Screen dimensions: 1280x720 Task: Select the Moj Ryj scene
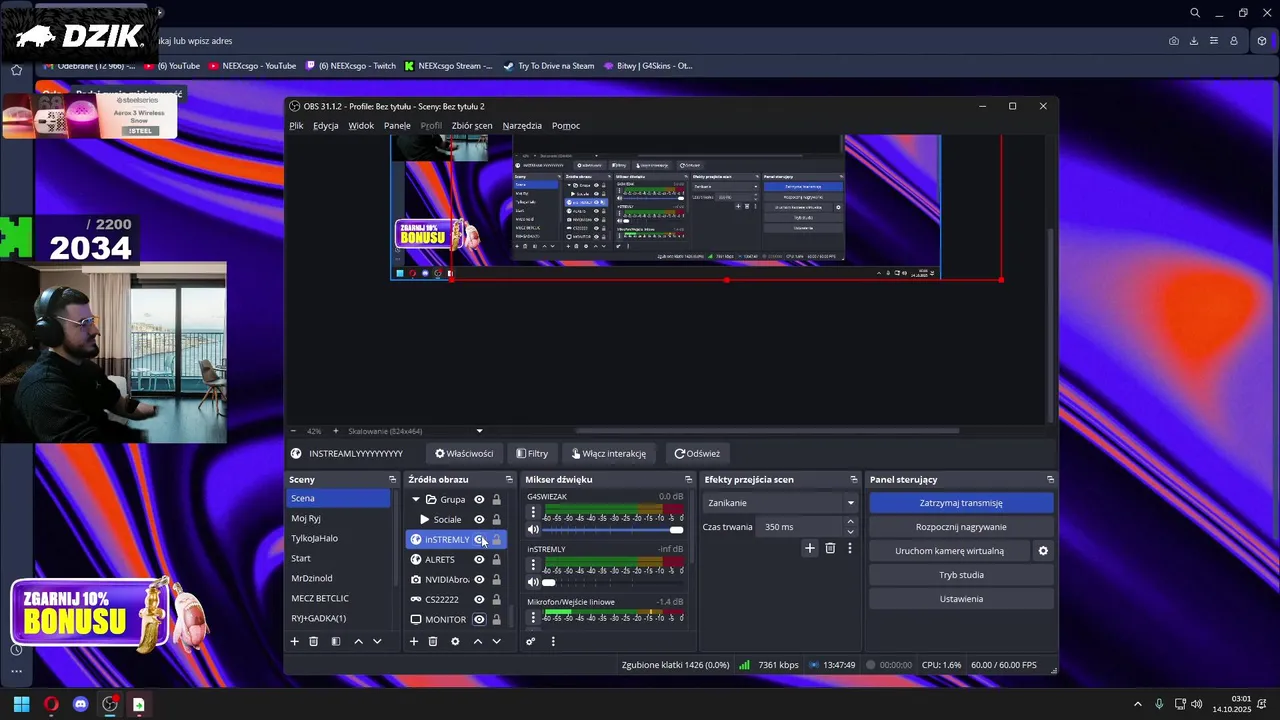click(338, 518)
